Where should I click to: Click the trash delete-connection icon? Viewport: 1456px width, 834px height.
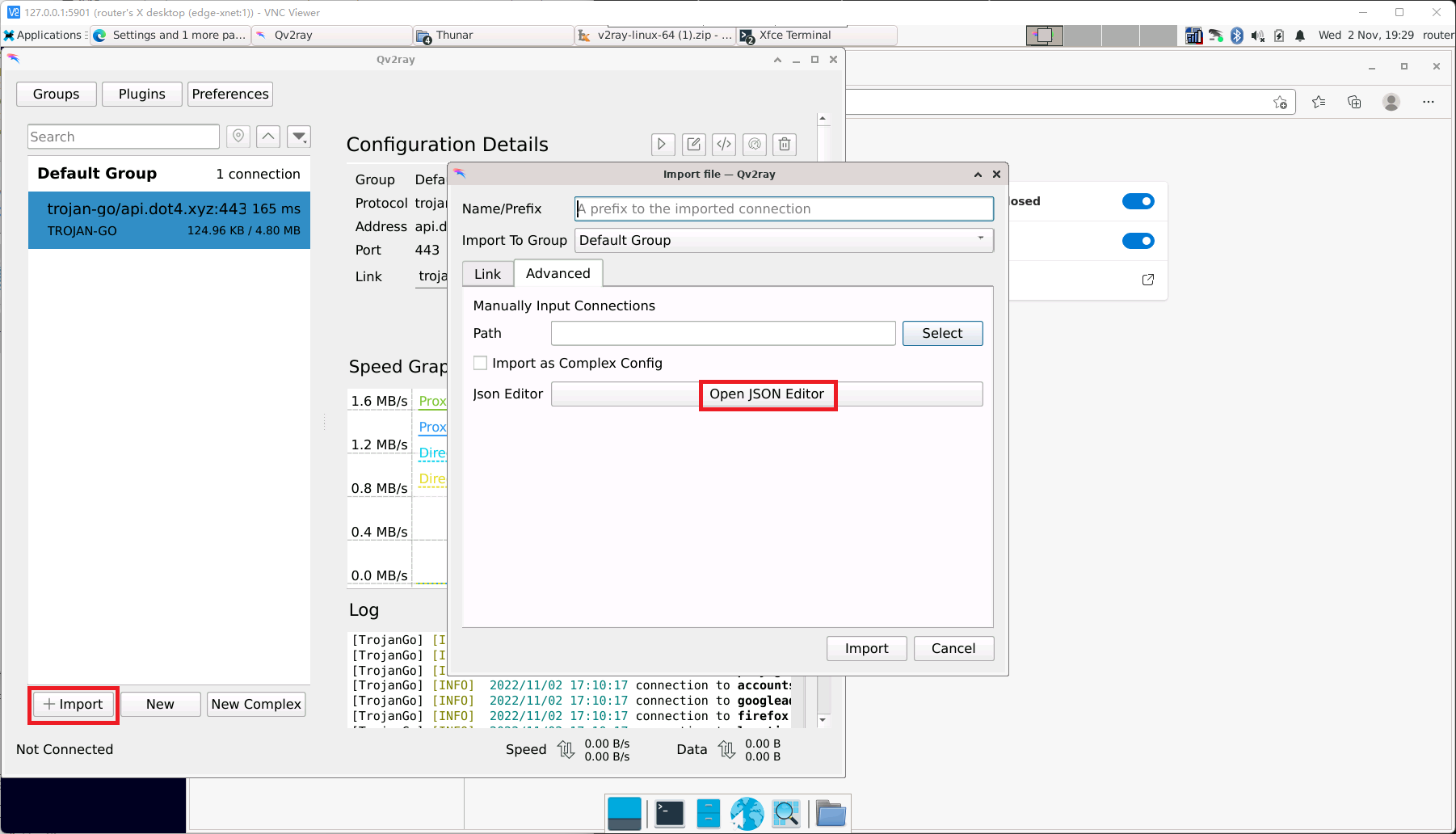tap(785, 145)
